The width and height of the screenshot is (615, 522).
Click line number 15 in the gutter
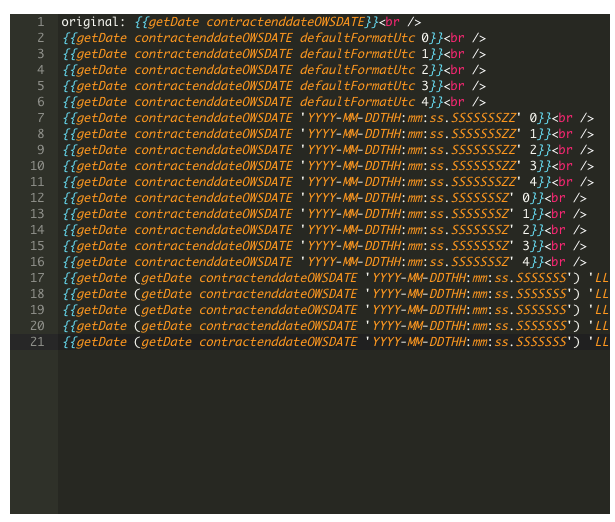[x=37, y=246]
